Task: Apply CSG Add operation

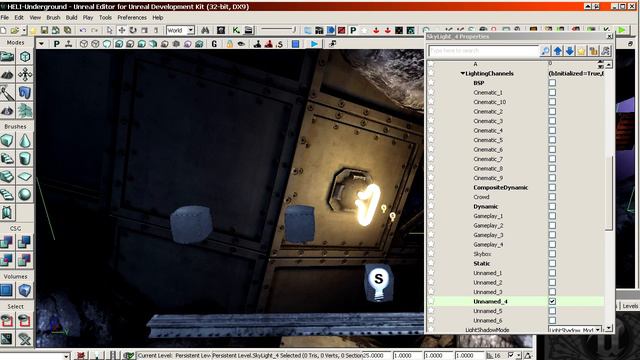Action: pyautogui.click(x=7, y=242)
